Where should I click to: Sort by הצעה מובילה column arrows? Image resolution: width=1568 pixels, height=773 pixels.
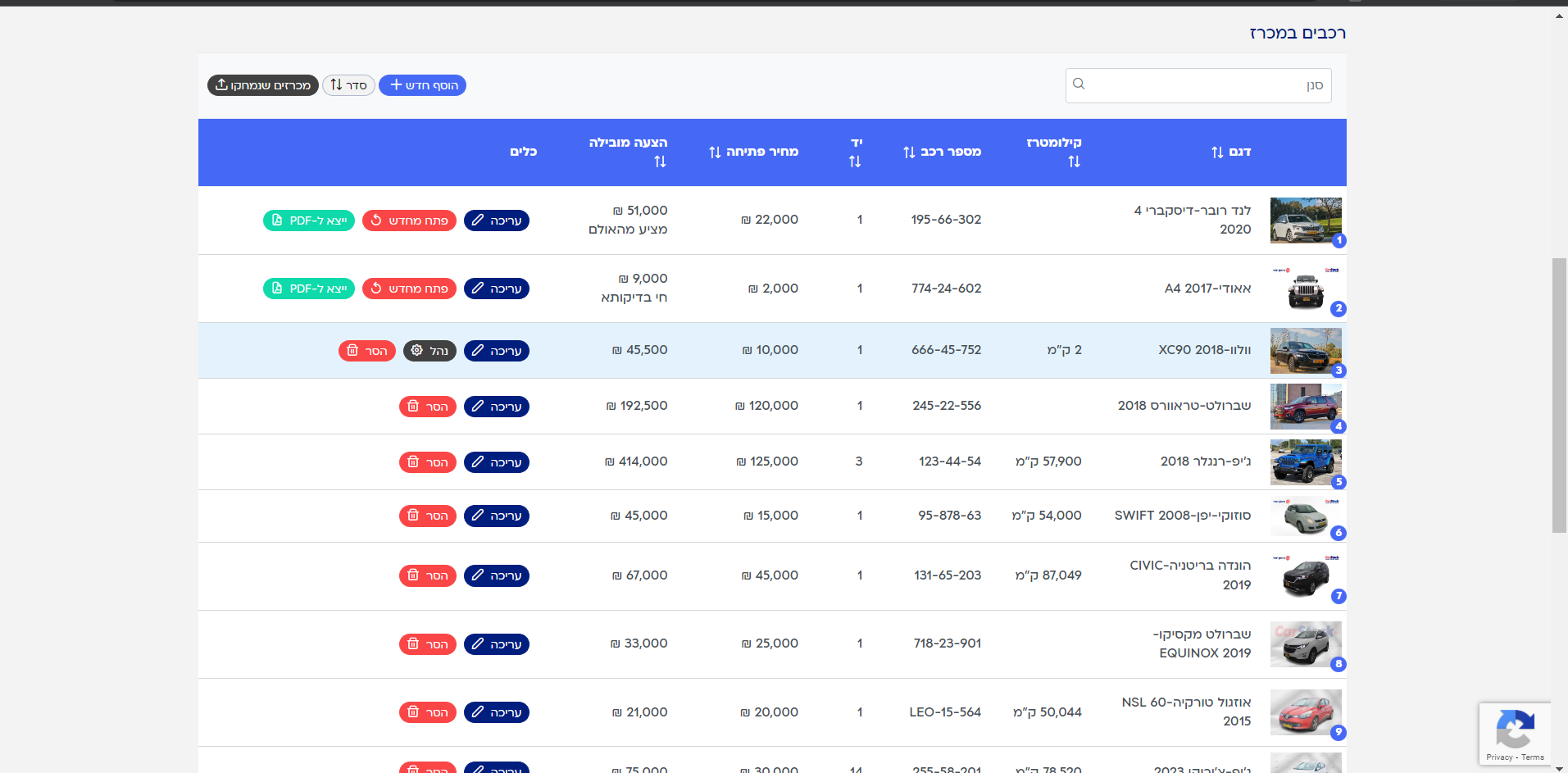[x=660, y=161]
